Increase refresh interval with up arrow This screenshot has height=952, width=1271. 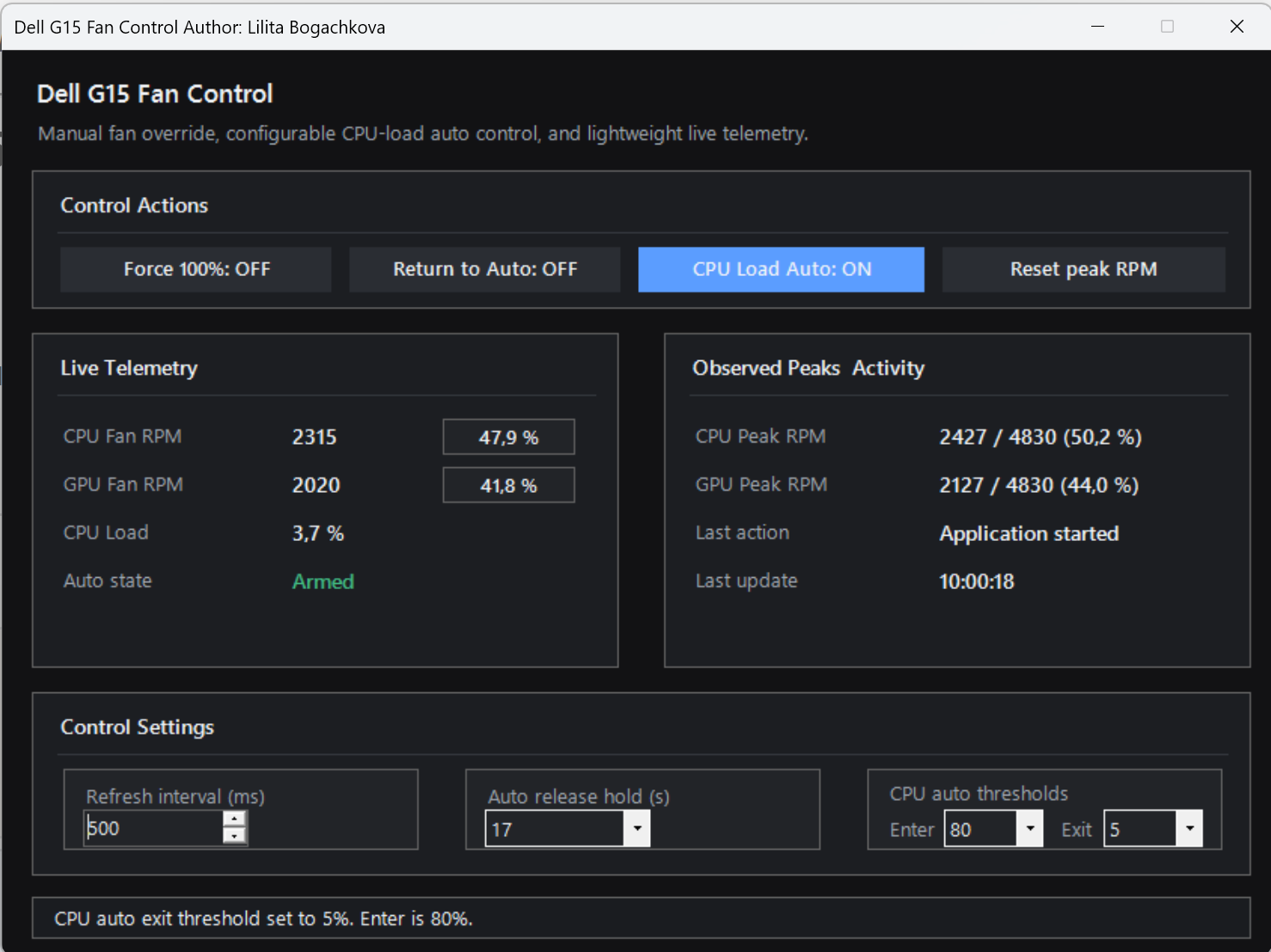click(234, 820)
